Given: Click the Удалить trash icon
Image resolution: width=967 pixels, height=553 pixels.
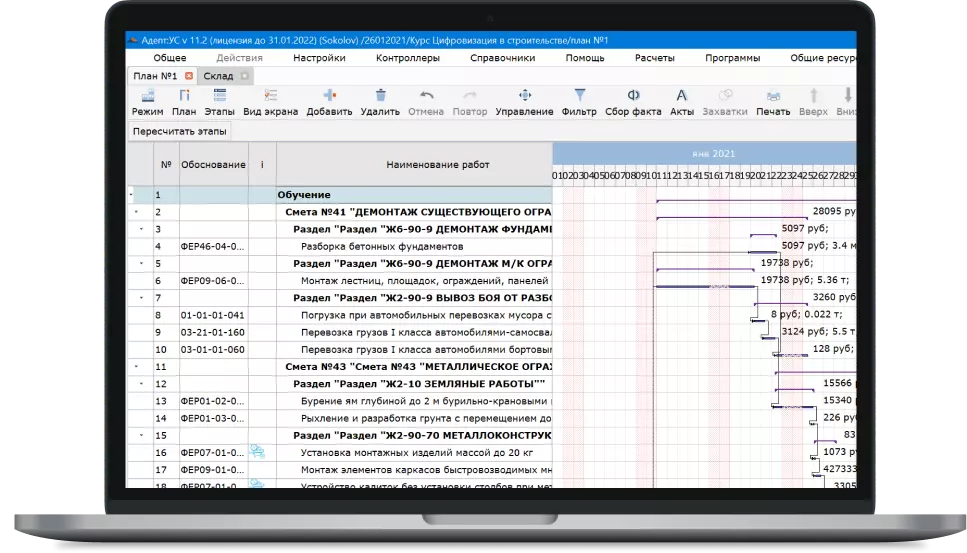Looking at the screenshot, I should pyautogui.click(x=381, y=96).
